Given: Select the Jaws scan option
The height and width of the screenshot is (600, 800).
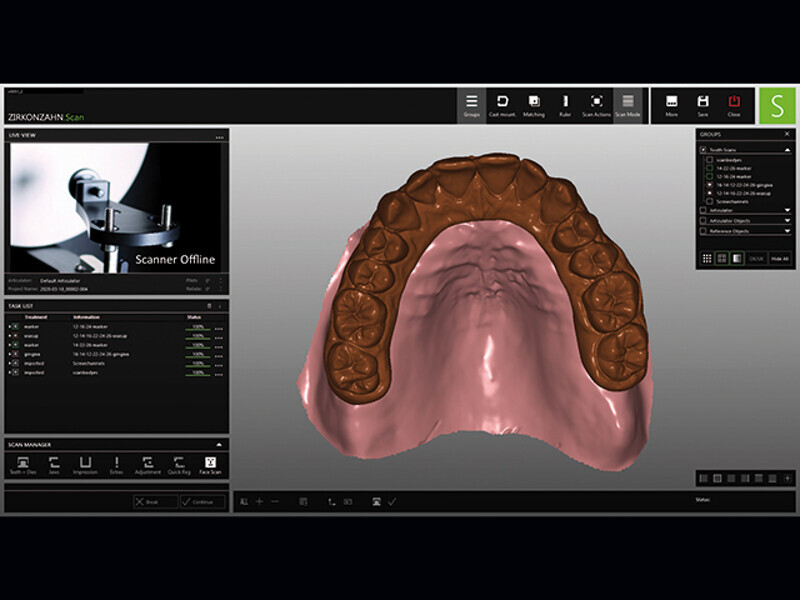Looking at the screenshot, I should pos(54,464).
